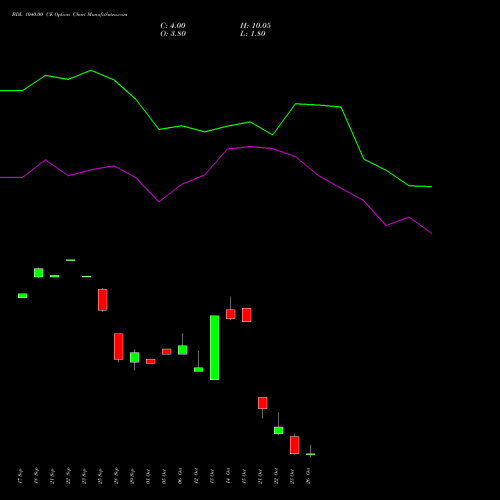Click the last small candlestick above 26 Oct
500x500 pixels.
click(x=311, y=454)
